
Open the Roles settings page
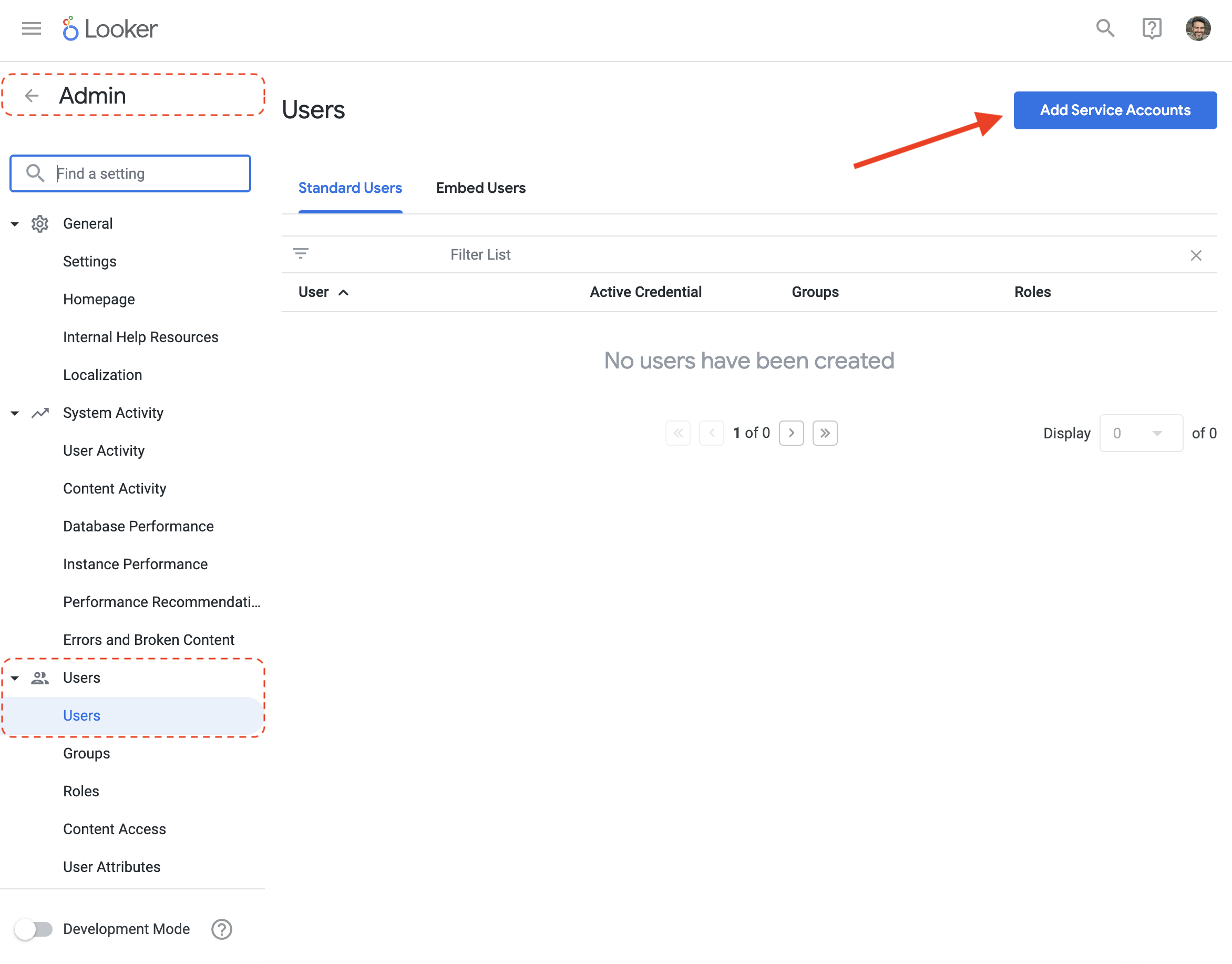(x=81, y=791)
